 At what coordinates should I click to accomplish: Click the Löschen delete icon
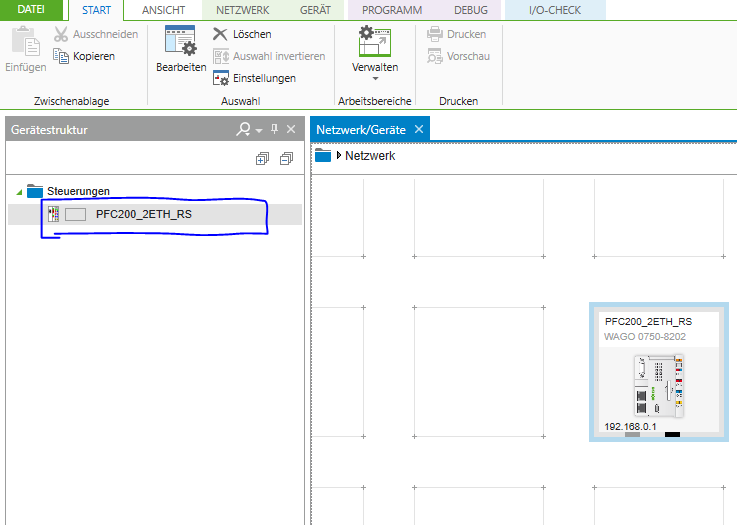tap(221, 34)
